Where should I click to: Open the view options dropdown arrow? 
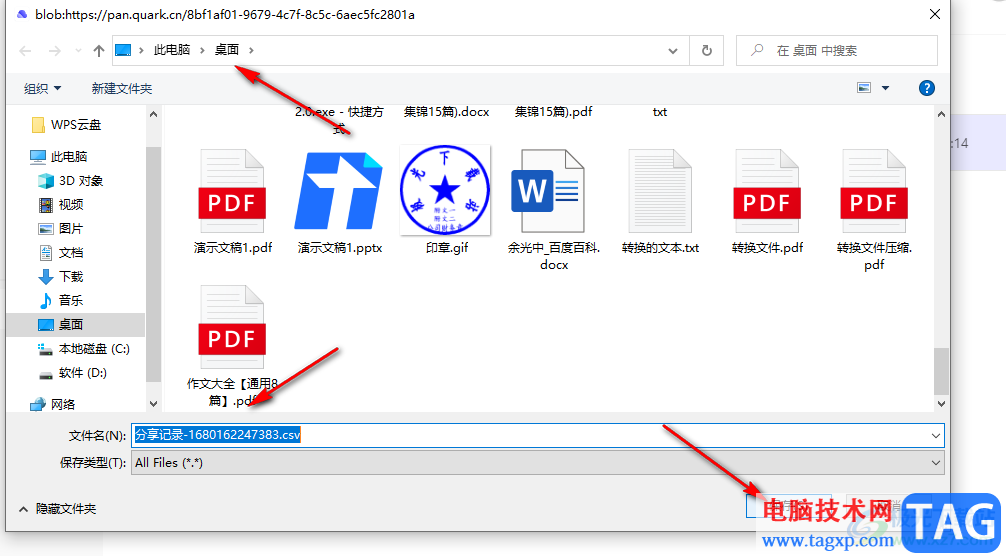pyautogui.click(x=885, y=88)
